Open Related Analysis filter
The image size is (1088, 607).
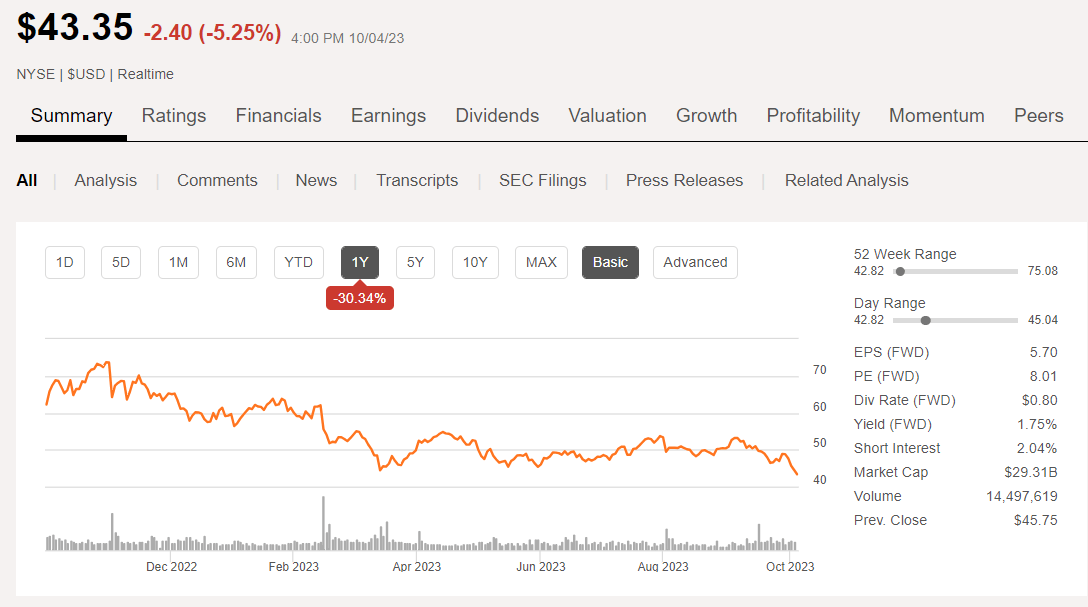[x=846, y=181]
